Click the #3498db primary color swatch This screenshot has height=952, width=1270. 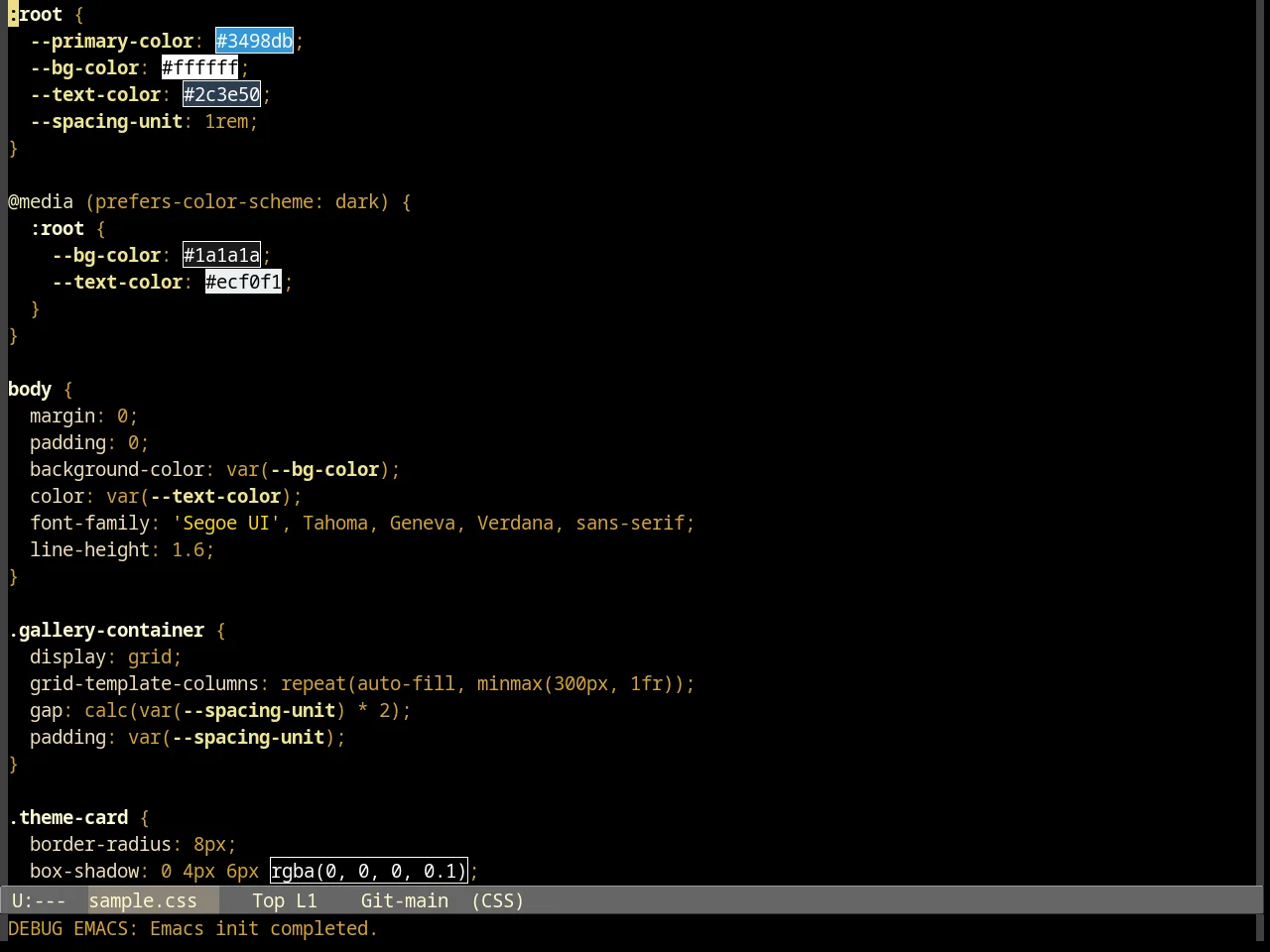[x=254, y=41]
